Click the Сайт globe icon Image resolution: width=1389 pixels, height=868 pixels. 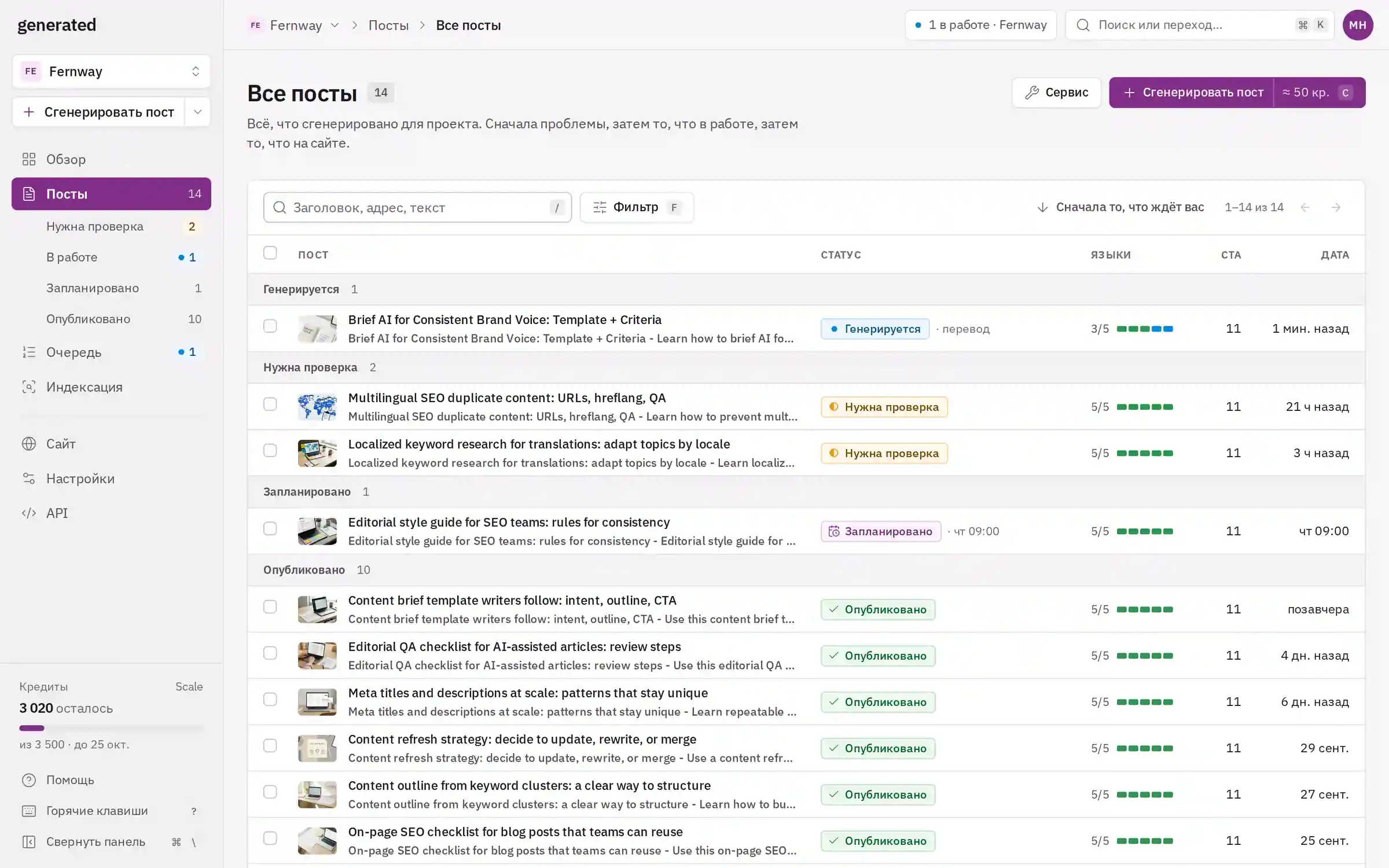click(29, 444)
